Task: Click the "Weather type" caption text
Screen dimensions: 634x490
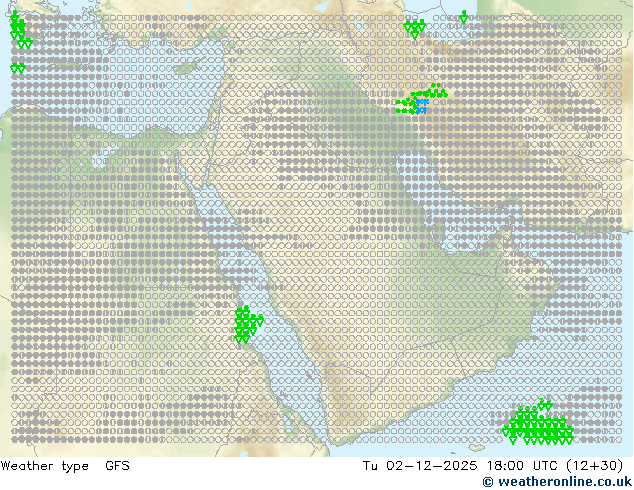Action: [x=45, y=466]
